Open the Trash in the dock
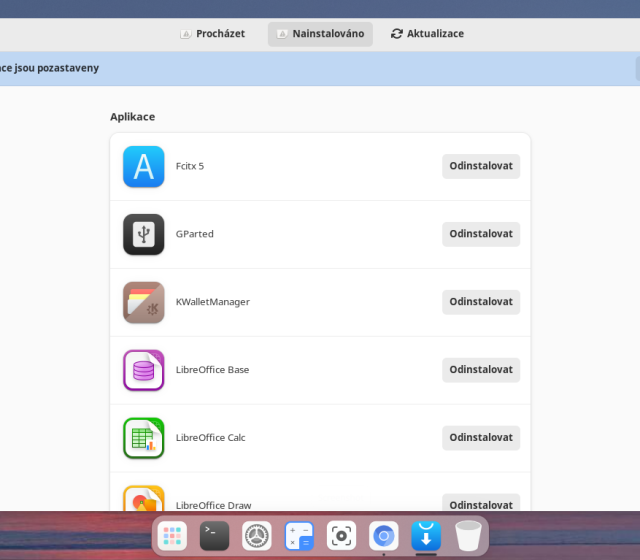Screen dimensions: 640x560 468,537
